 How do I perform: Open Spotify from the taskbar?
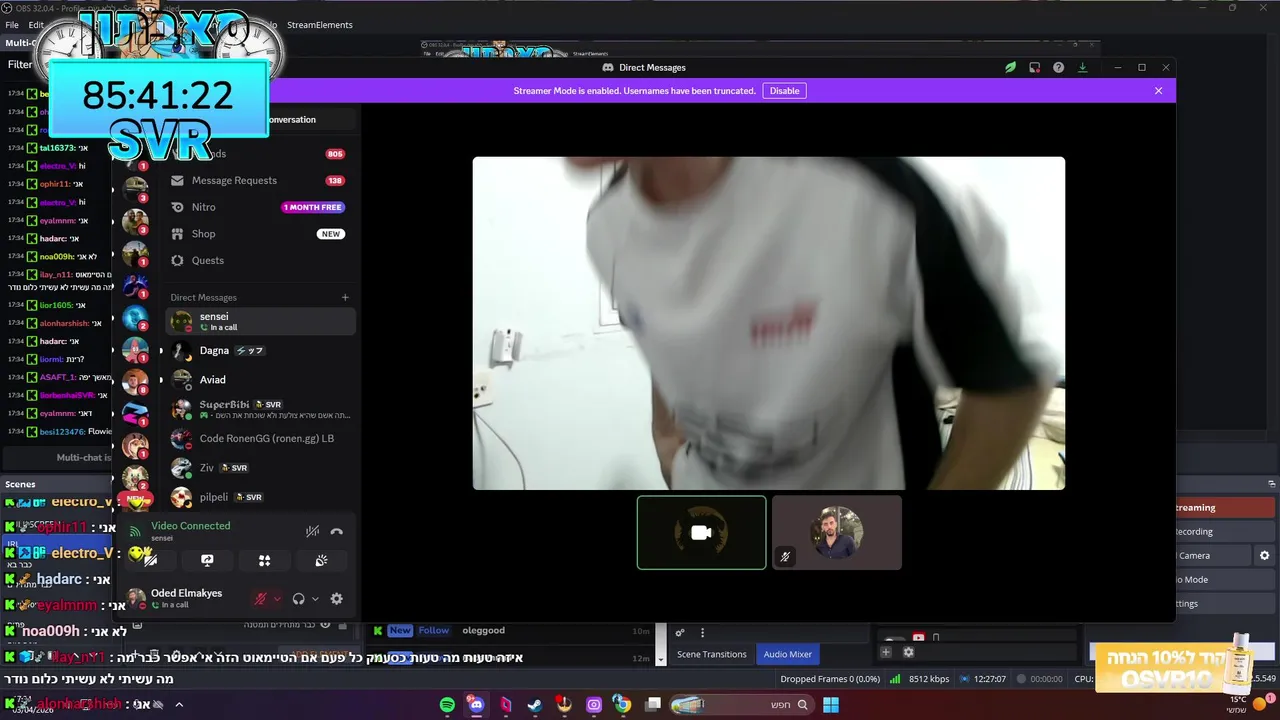tap(447, 705)
